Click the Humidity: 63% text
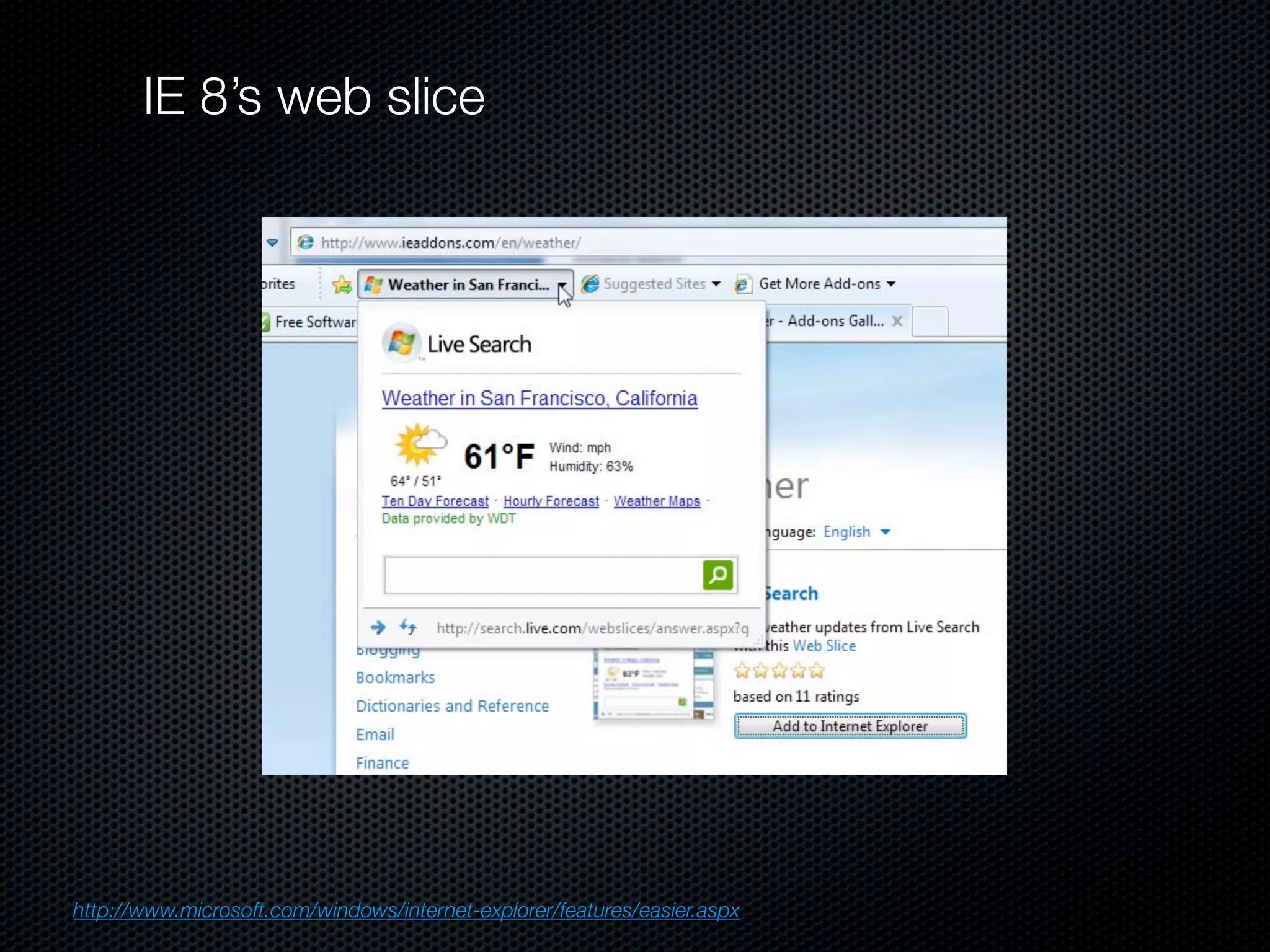This screenshot has height=952, width=1270. (x=591, y=466)
